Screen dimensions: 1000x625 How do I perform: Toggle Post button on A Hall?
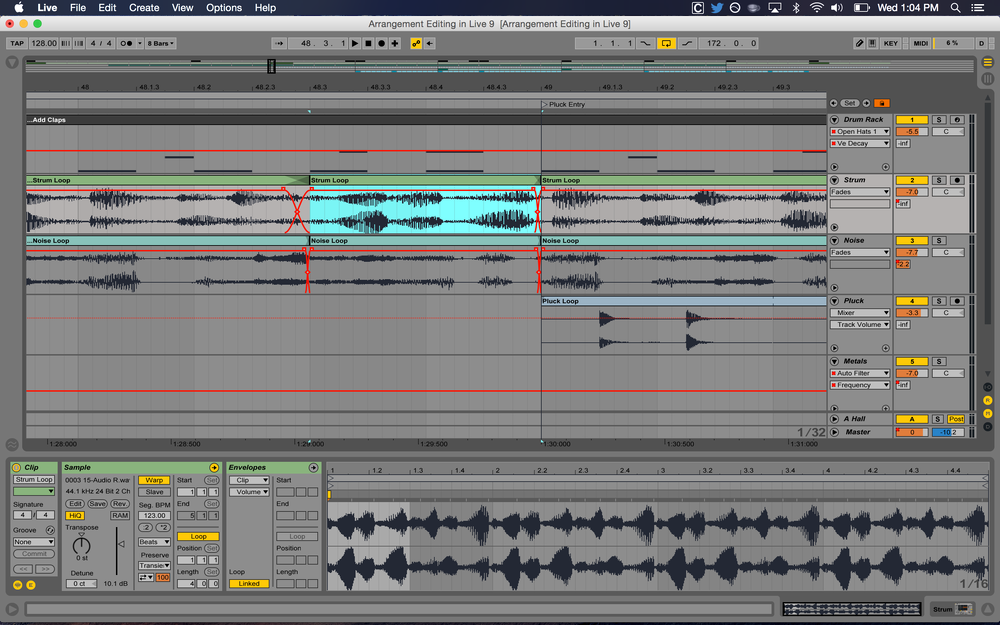click(956, 419)
